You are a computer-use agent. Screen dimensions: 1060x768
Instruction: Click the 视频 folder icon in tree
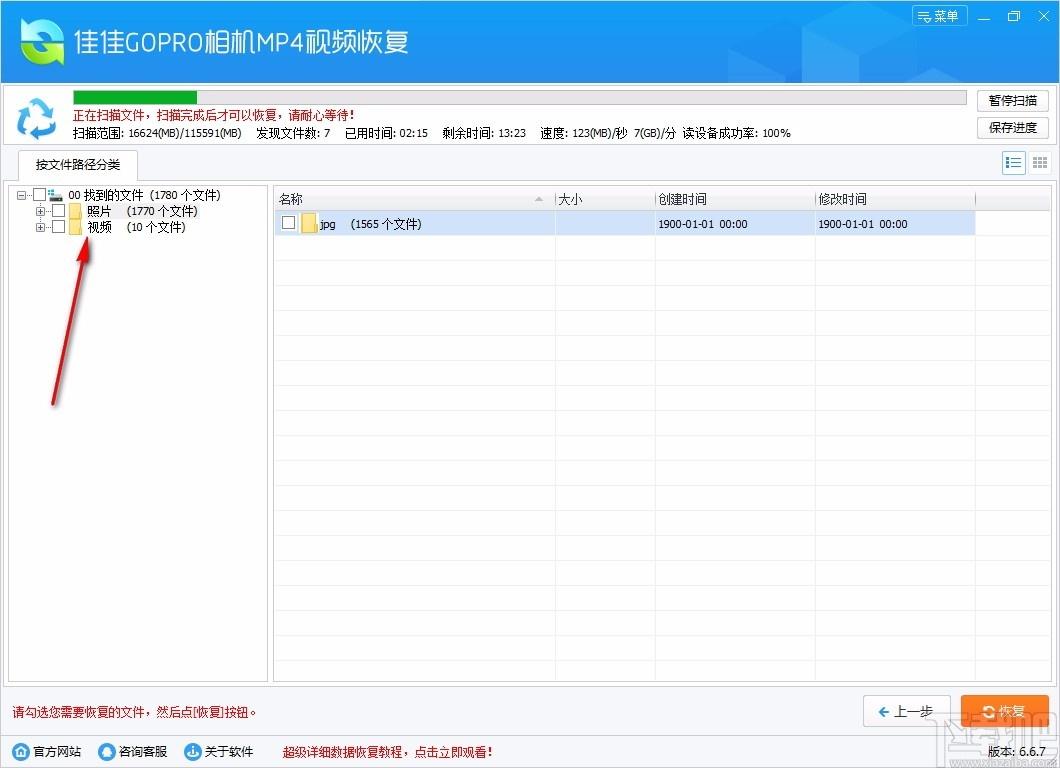click(x=75, y=227)
